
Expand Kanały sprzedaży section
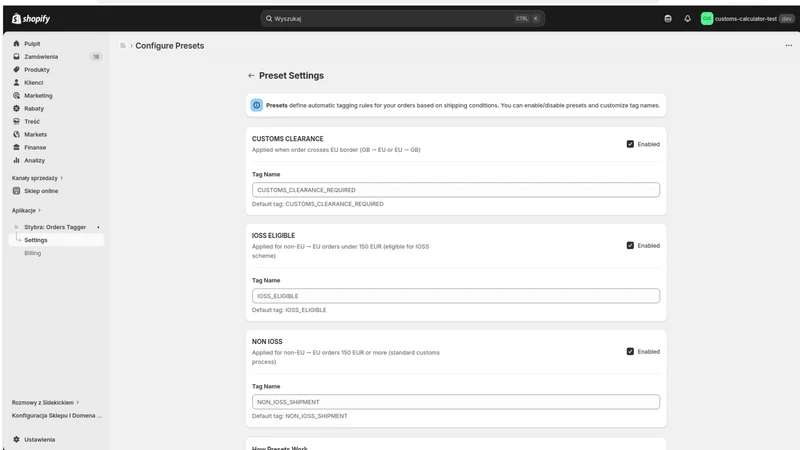tap(37, 178)
